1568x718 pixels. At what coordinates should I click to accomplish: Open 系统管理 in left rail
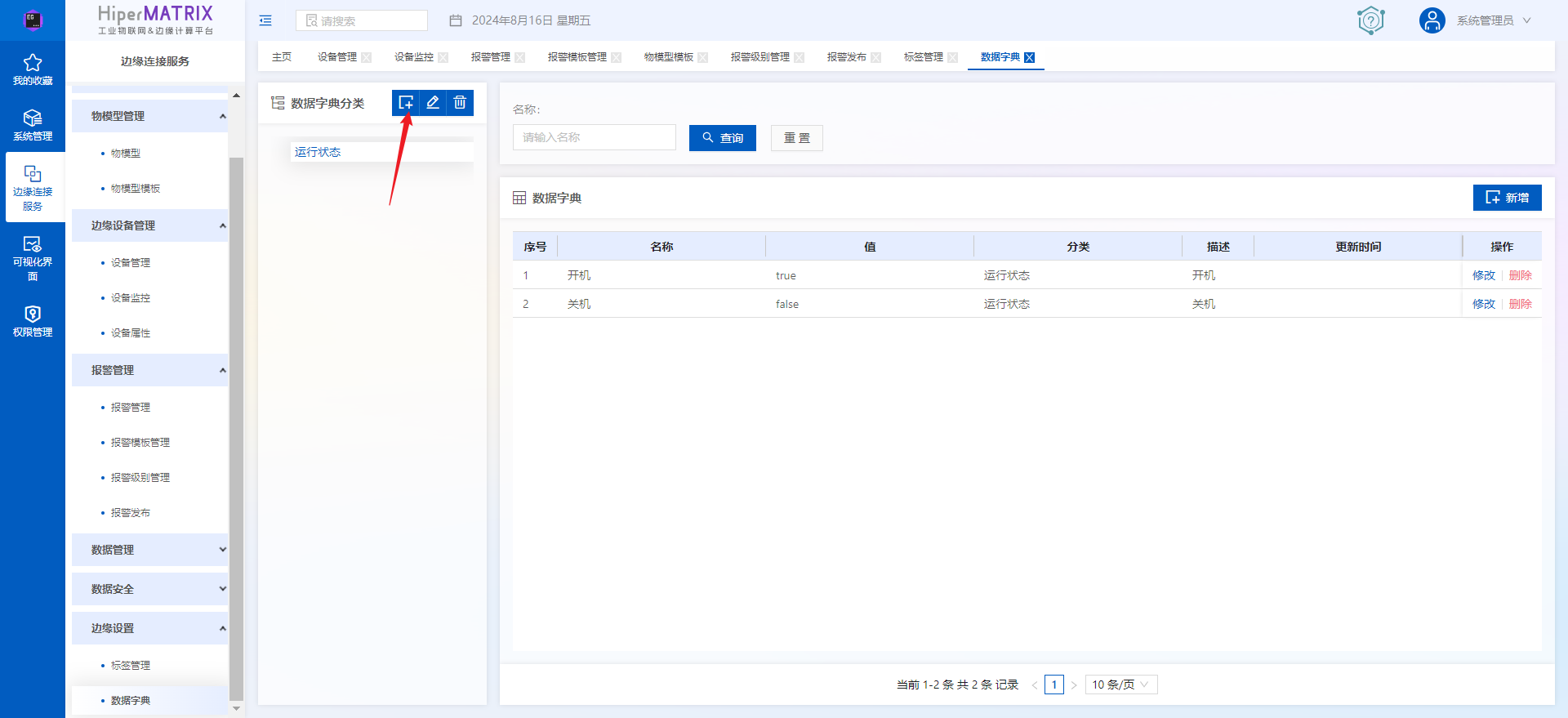pos(33,125)
